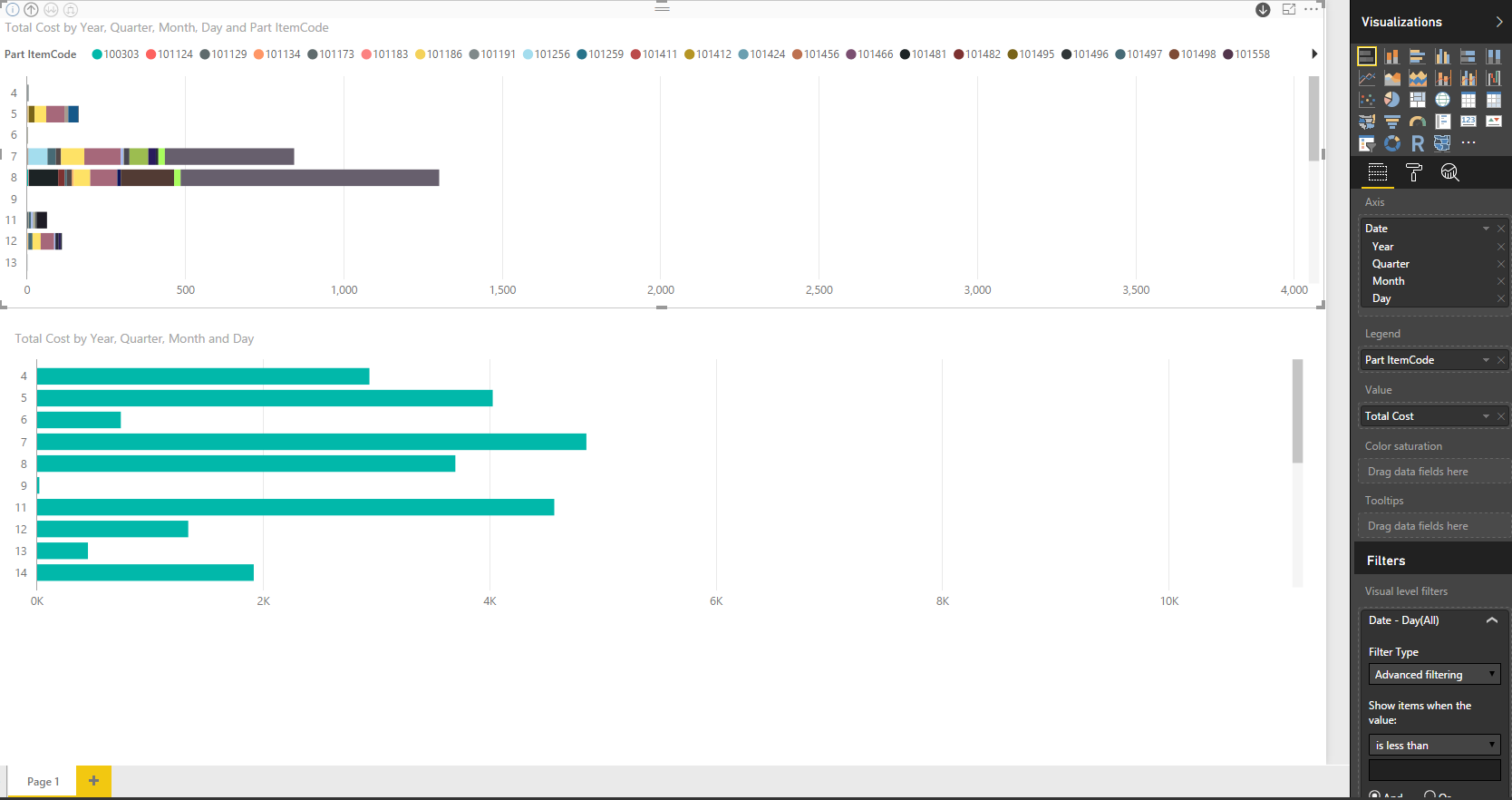1512x800 pixels.
Task: Turn on drill down mode
Action: 1263,10
